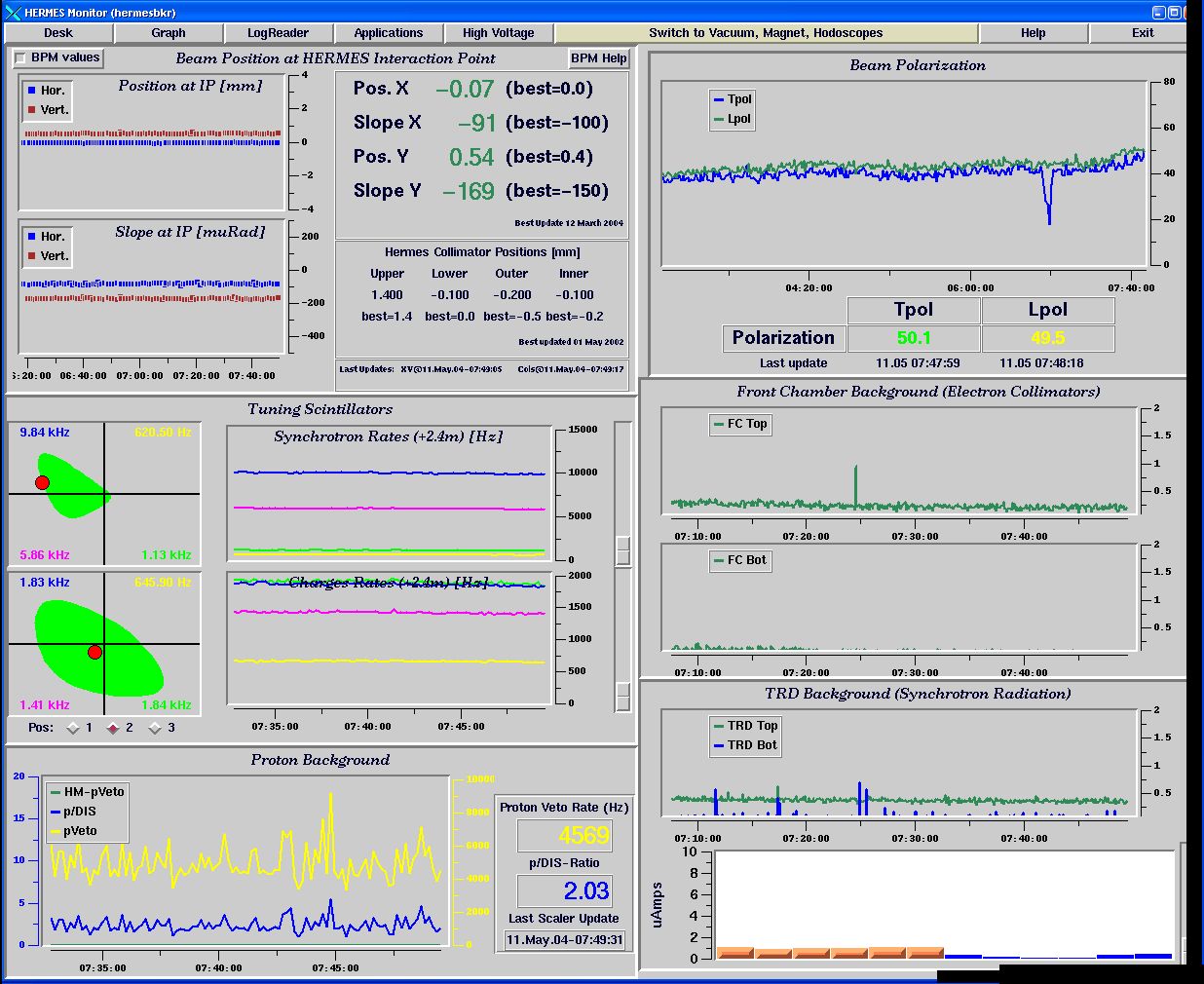Switch to Vacuum, Magnet, Hodoscopes view
This screenshot has width=1204, height=984.
(x=766, y=32)
